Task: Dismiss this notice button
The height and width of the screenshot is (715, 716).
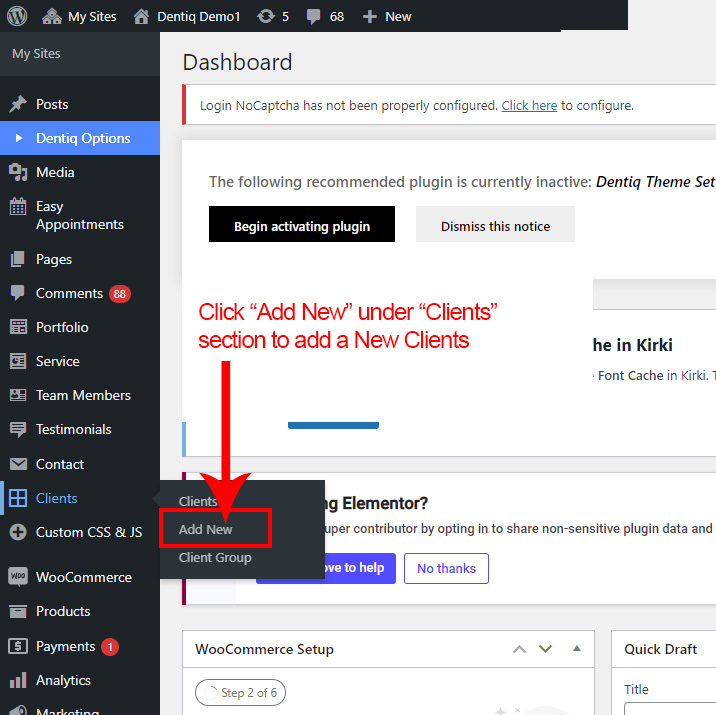Action: point(495,226)
